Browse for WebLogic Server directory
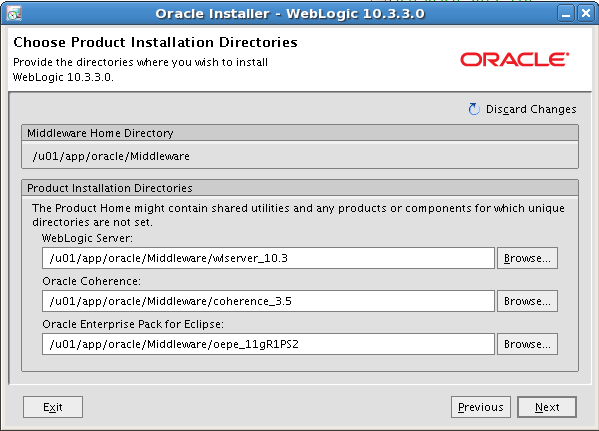The image size is (599, 431). pyautogui.click(x=527, y=258)
